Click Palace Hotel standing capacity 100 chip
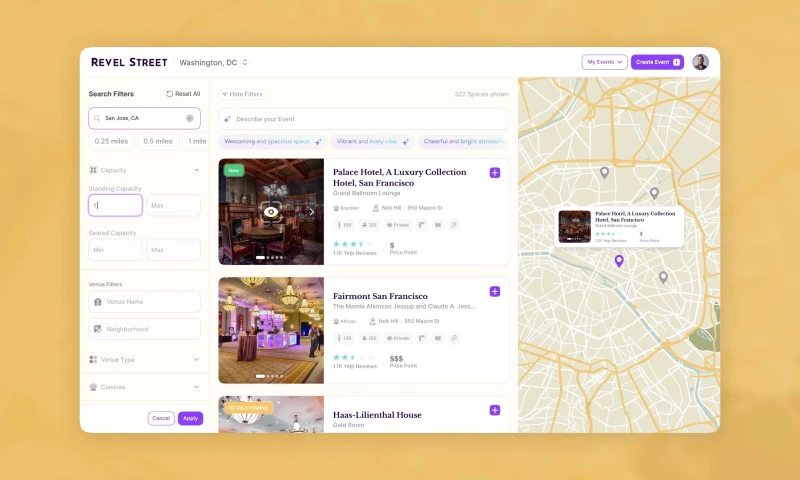 [x=344, y=225]
